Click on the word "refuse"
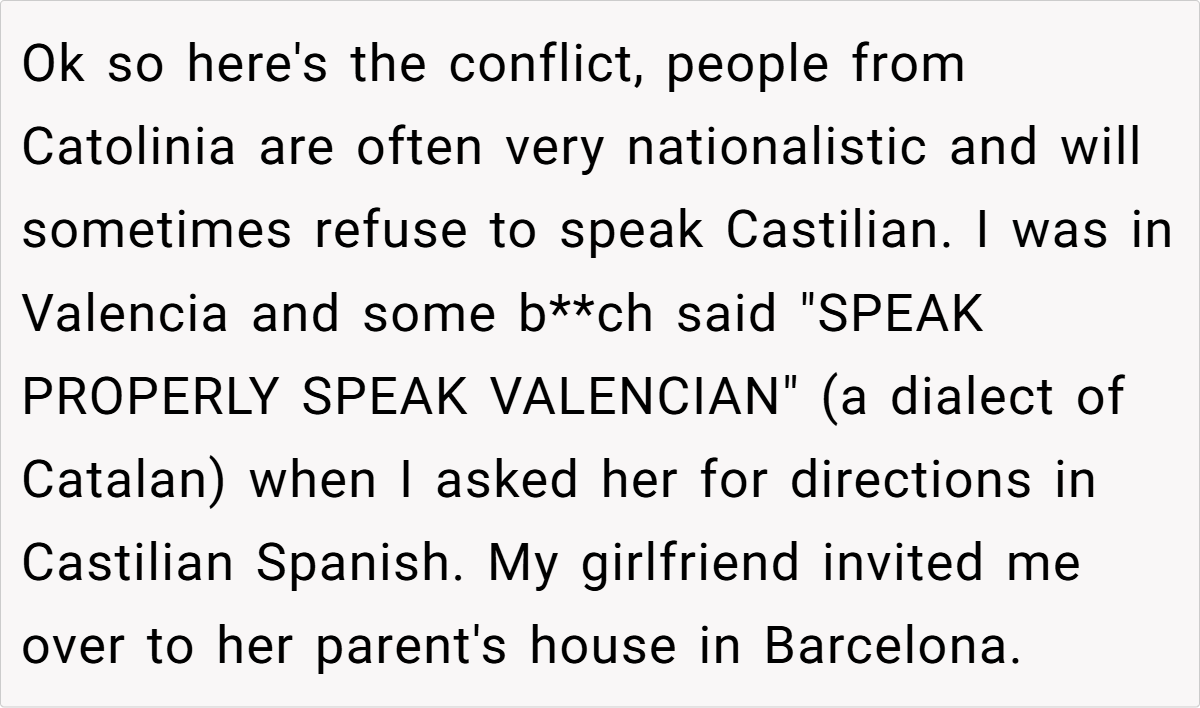The width and height of the screenshot is (1200, 708). [391, 231]
